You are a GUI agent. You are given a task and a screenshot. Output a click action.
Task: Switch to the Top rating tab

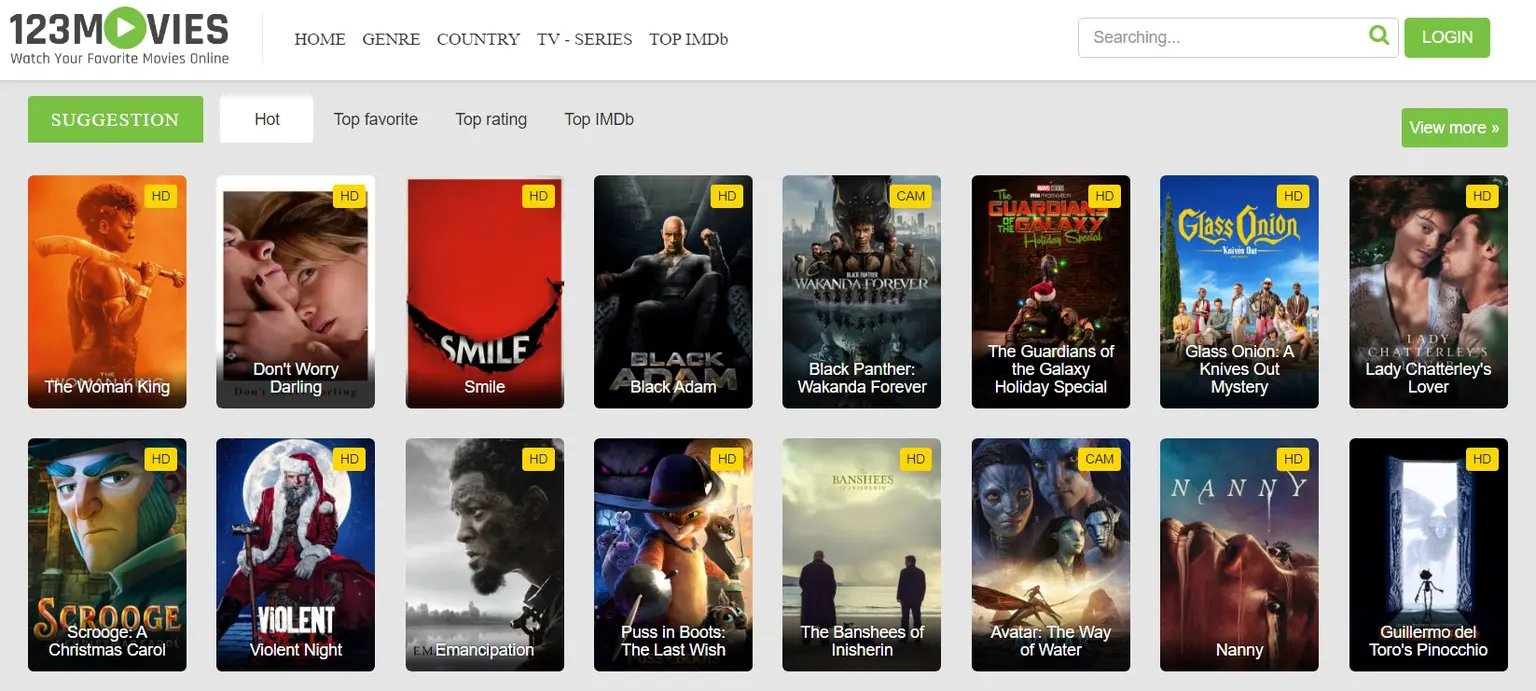coord(491,119)
